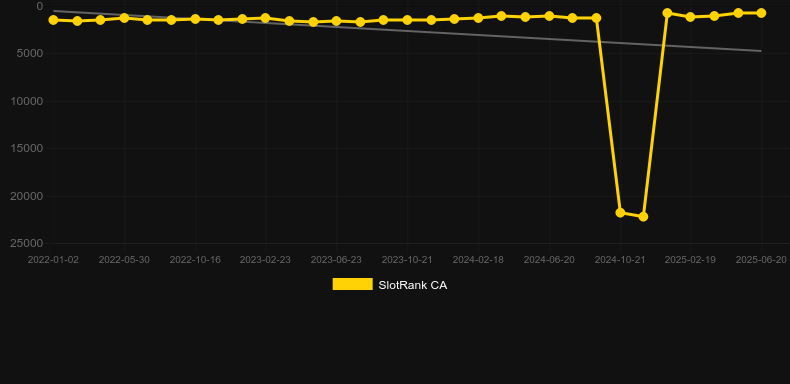The height and width of the screenshot is (384, 790).
Task: Click the 2024-10-21 x-axis date label
Action: [x=620, y=260]
